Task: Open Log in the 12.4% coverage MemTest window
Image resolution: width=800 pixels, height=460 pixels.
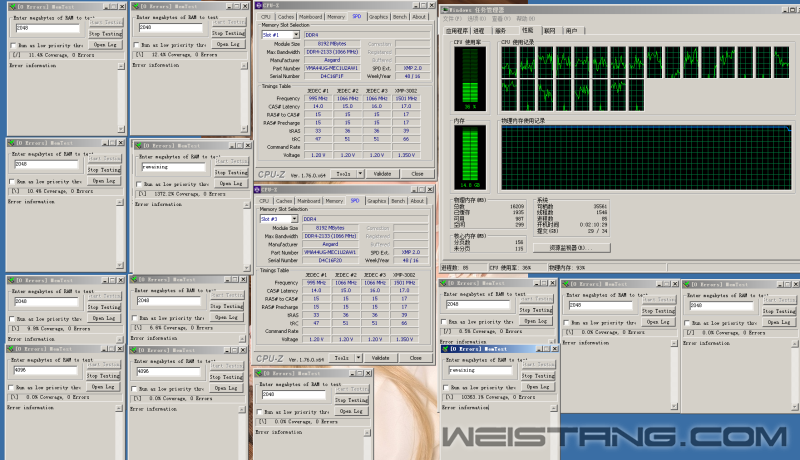Action: point(227,44)
